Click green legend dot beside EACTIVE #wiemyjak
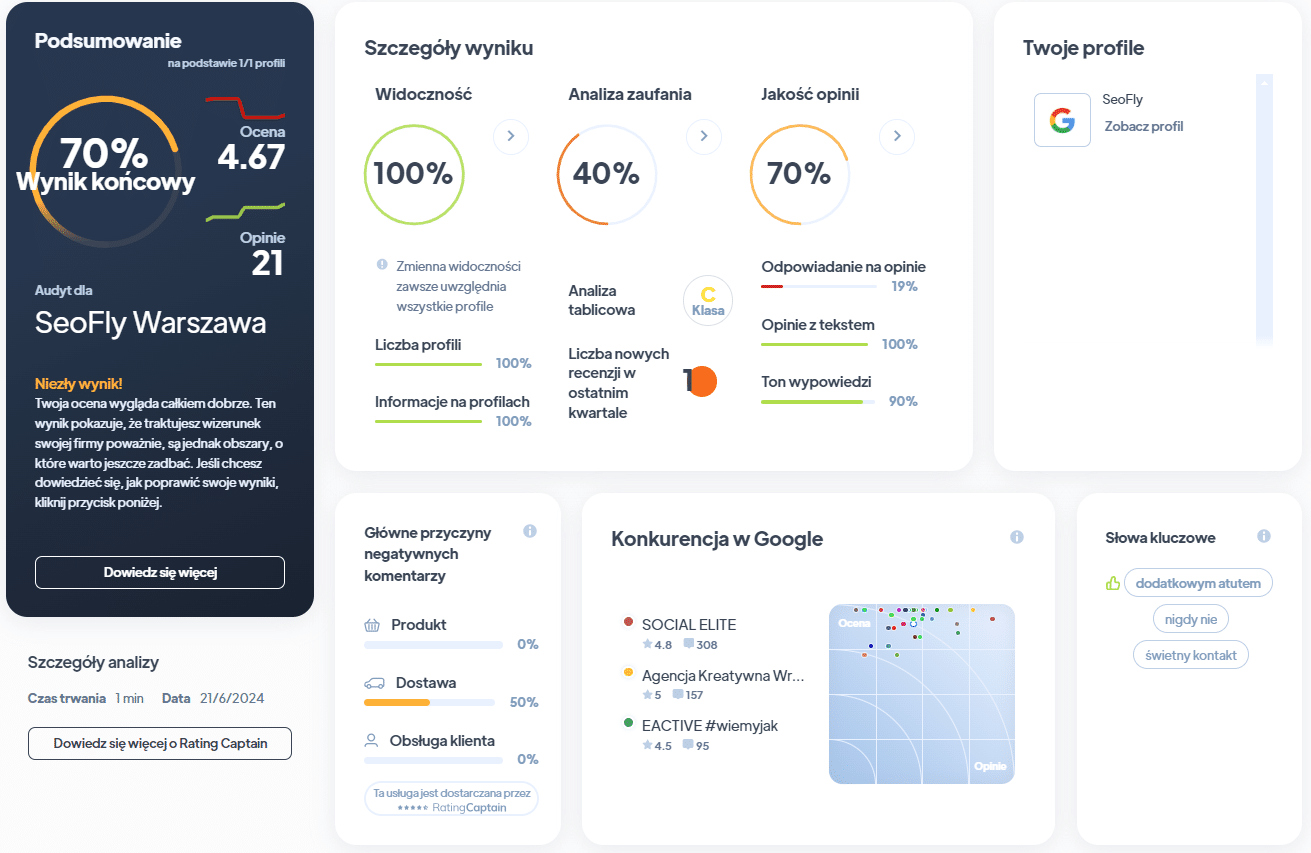The height and width of the screenshot is (853, 1311). [628, 722]
